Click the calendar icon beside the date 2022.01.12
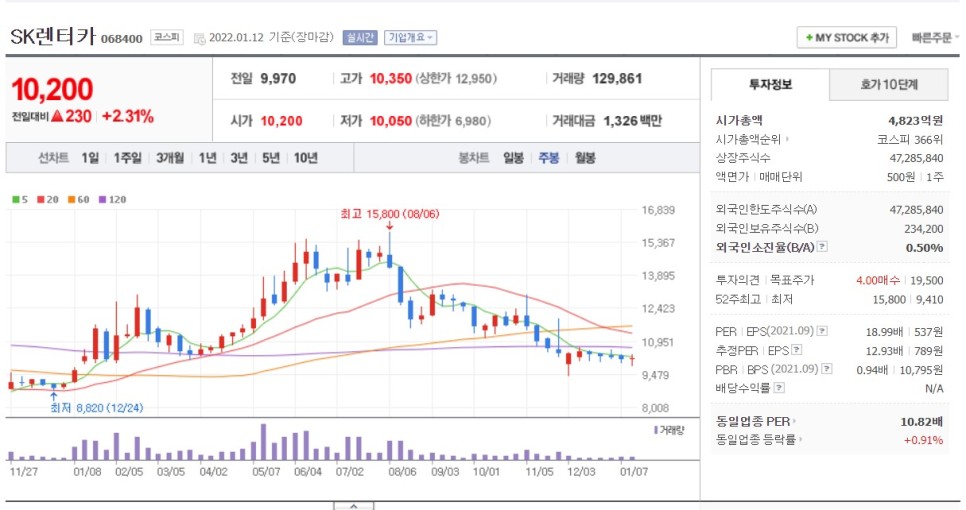This screenshot has width=966, height=510. pos(199,38)
